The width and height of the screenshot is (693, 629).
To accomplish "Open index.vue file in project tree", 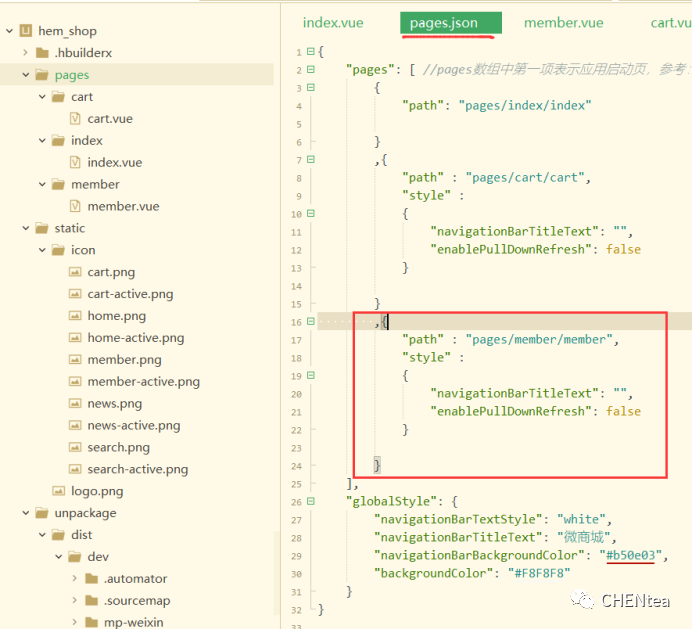I will (x=114, y=163).
